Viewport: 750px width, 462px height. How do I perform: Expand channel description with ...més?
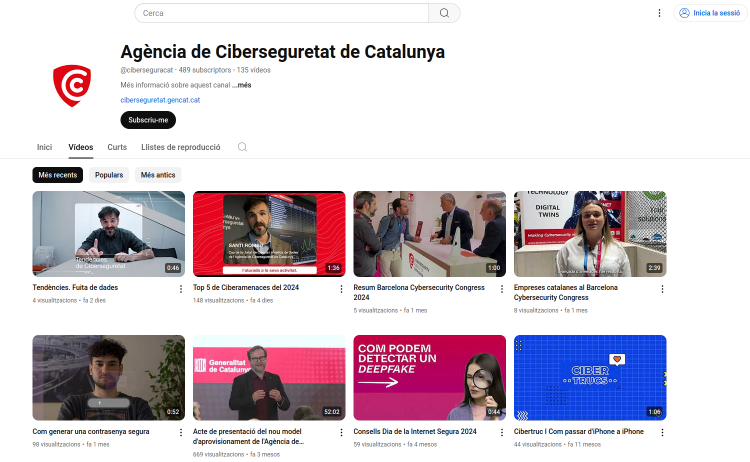[244, 85]
